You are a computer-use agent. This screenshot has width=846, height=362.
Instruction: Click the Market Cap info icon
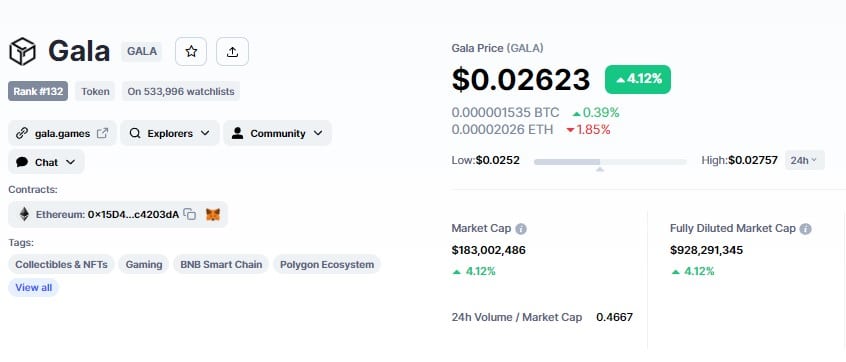click(521, 229)
